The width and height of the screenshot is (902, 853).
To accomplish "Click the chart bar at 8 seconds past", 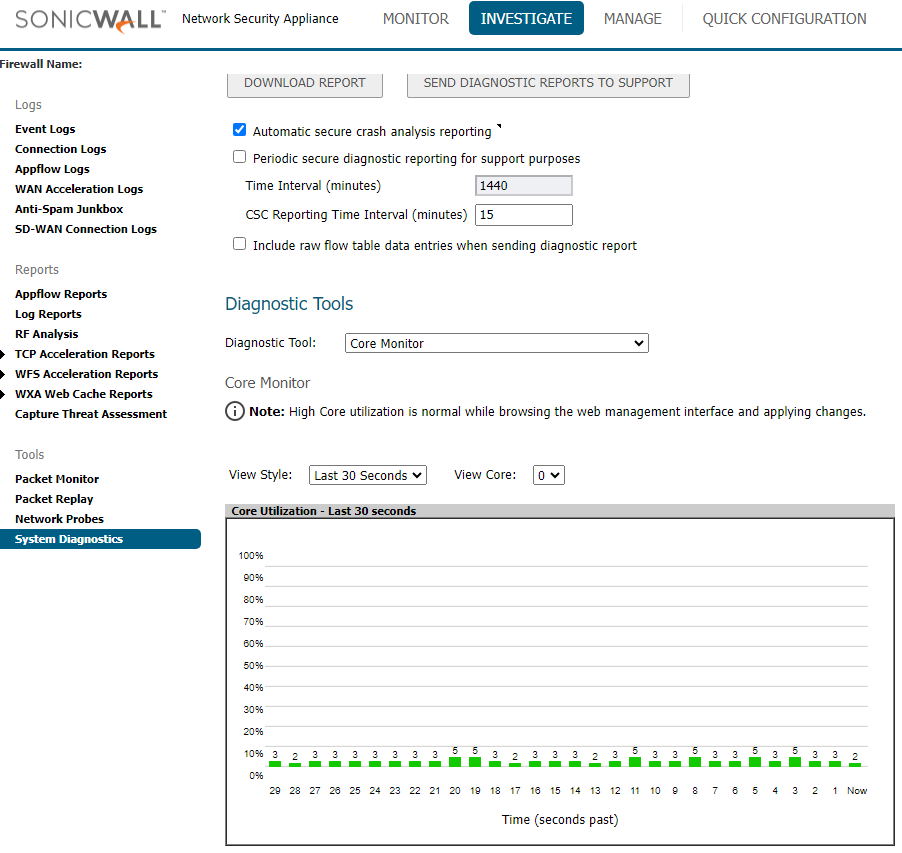I will [695, 762].
